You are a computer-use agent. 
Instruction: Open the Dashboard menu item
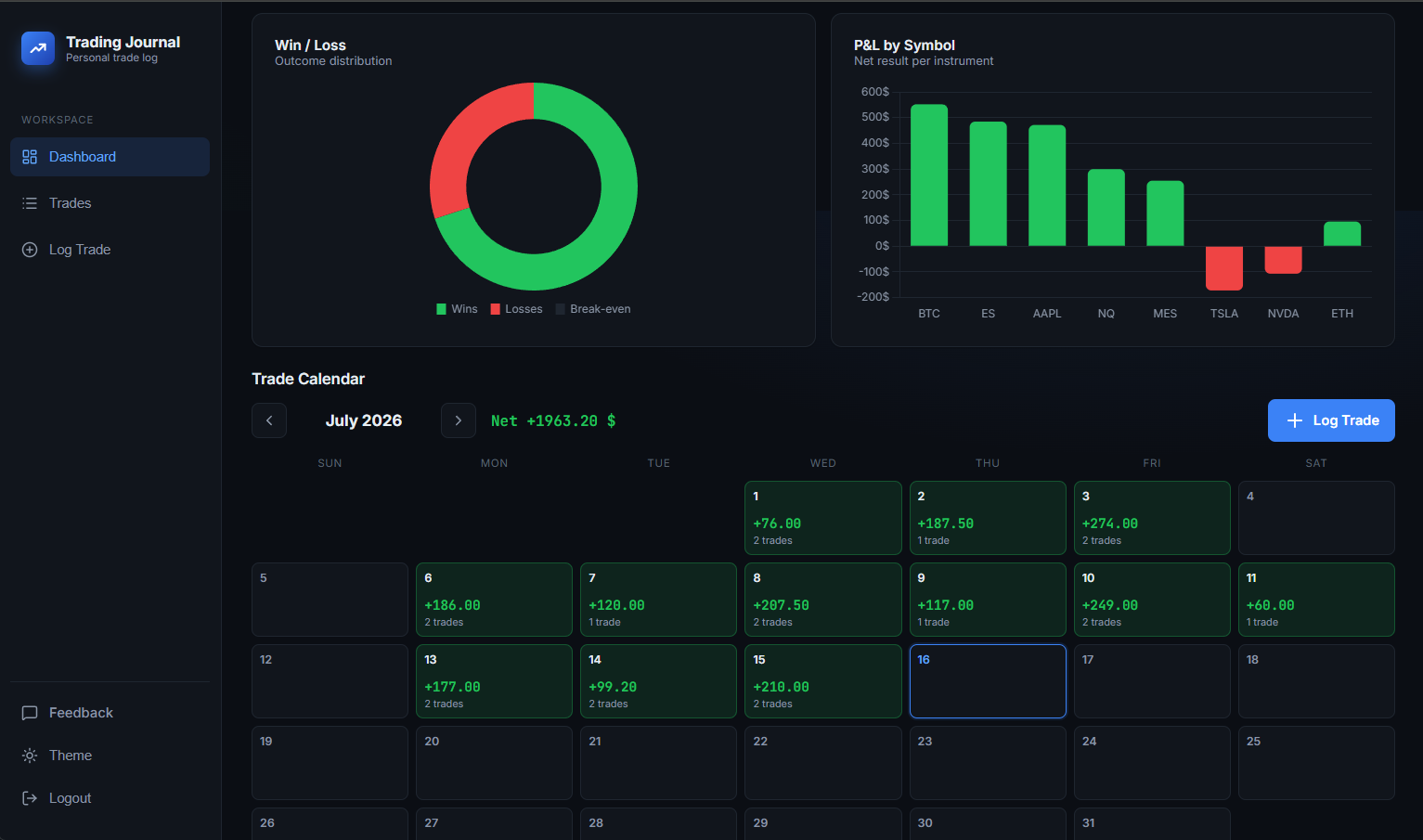(x=110, y=157)
